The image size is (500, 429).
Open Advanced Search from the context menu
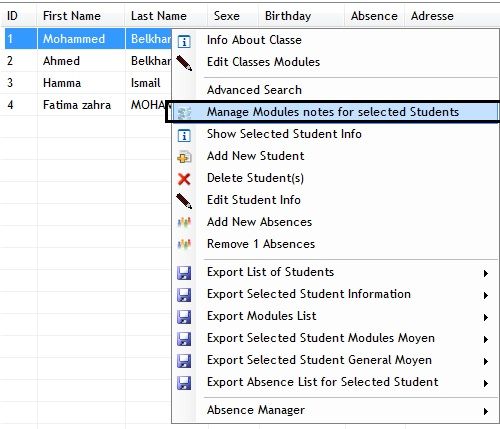334,90
